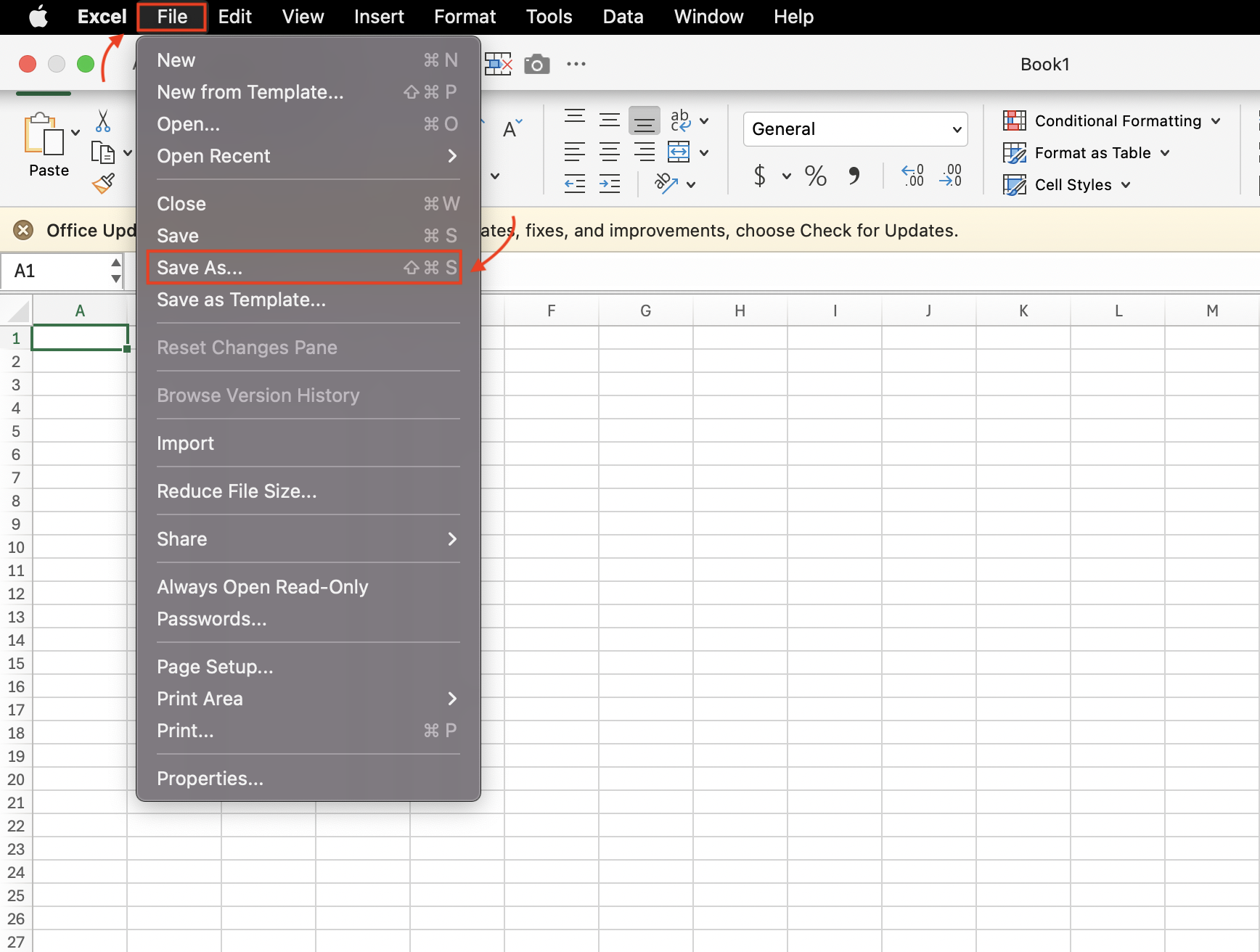Click the Format Painter brush icon

pyautogui.click(x=103, y=184)
